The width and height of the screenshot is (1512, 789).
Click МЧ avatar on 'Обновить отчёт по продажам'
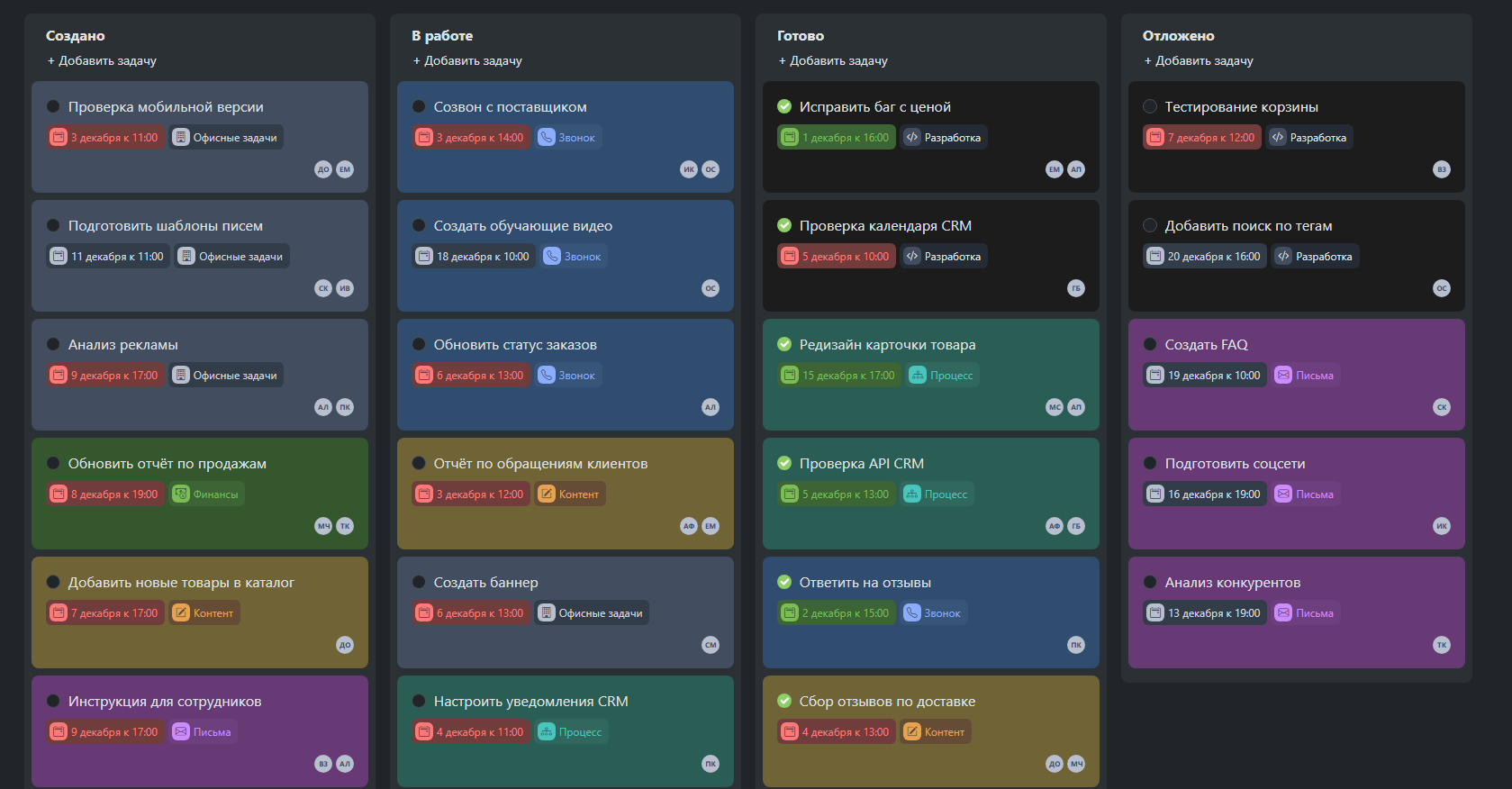pos(323,526)
